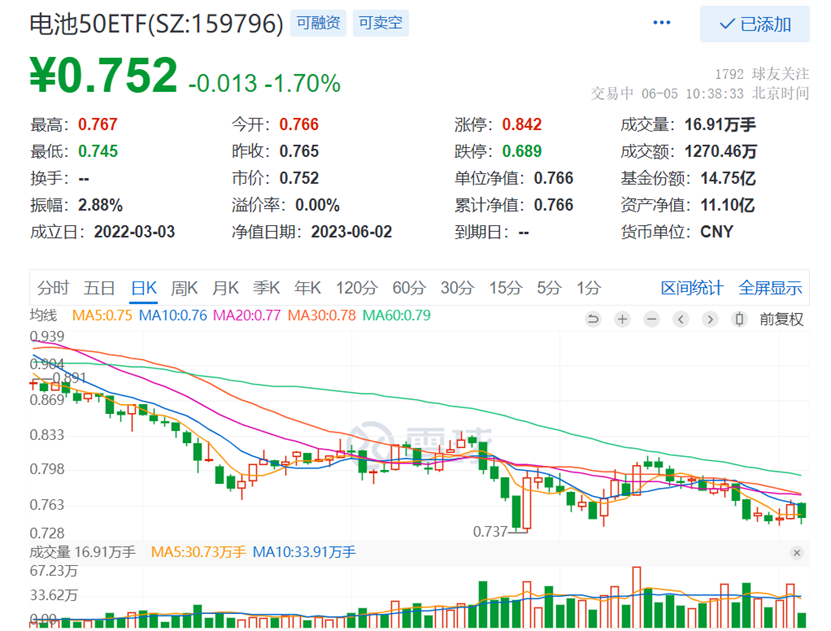831x631 pixels.
Task: Click the -0.013 -1.70% change text
Action: [264, 83]
